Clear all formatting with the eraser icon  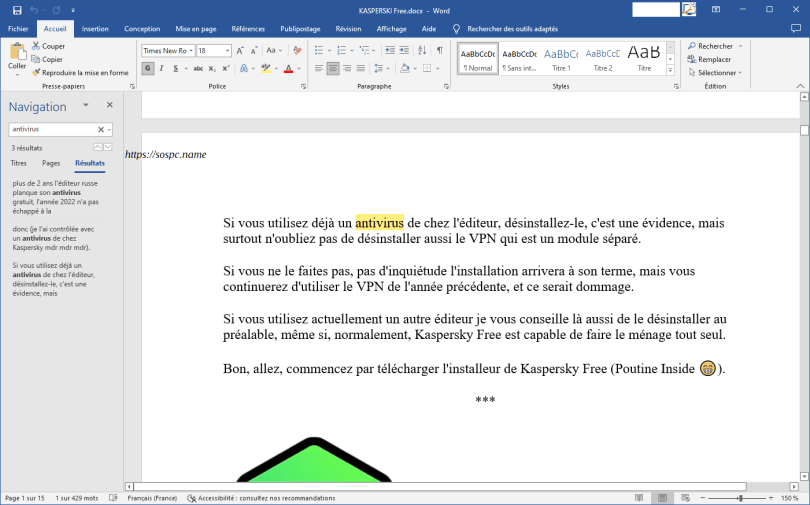(x=297, y=51)
